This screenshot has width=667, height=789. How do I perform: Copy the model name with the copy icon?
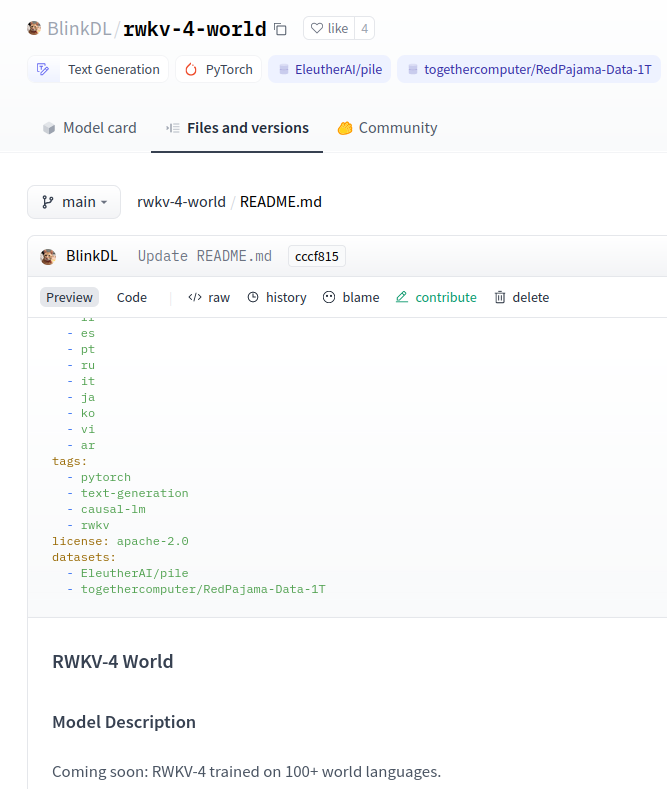pos(280,30)
